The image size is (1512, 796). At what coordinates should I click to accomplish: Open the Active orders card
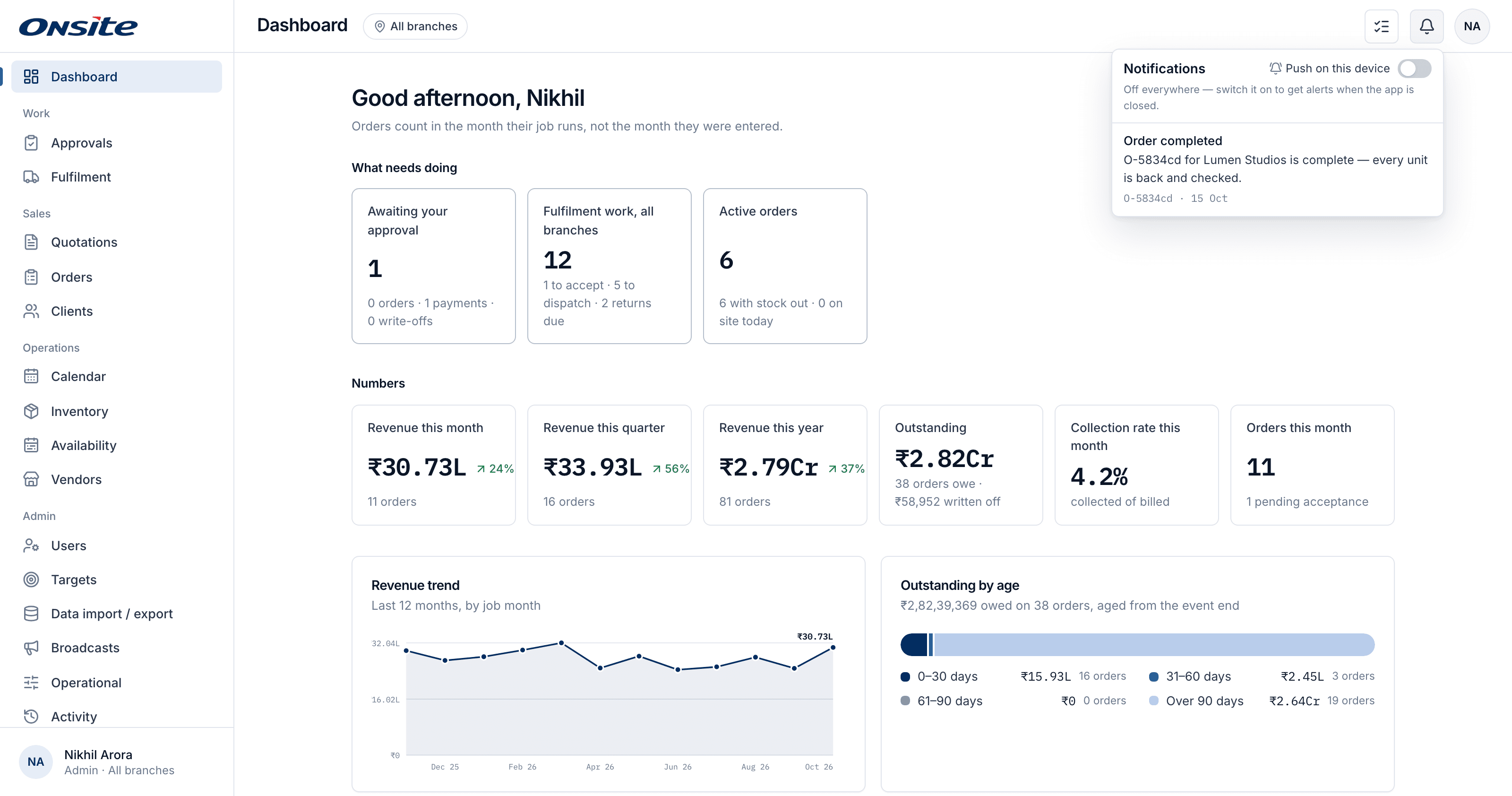[x=785, y=266]
